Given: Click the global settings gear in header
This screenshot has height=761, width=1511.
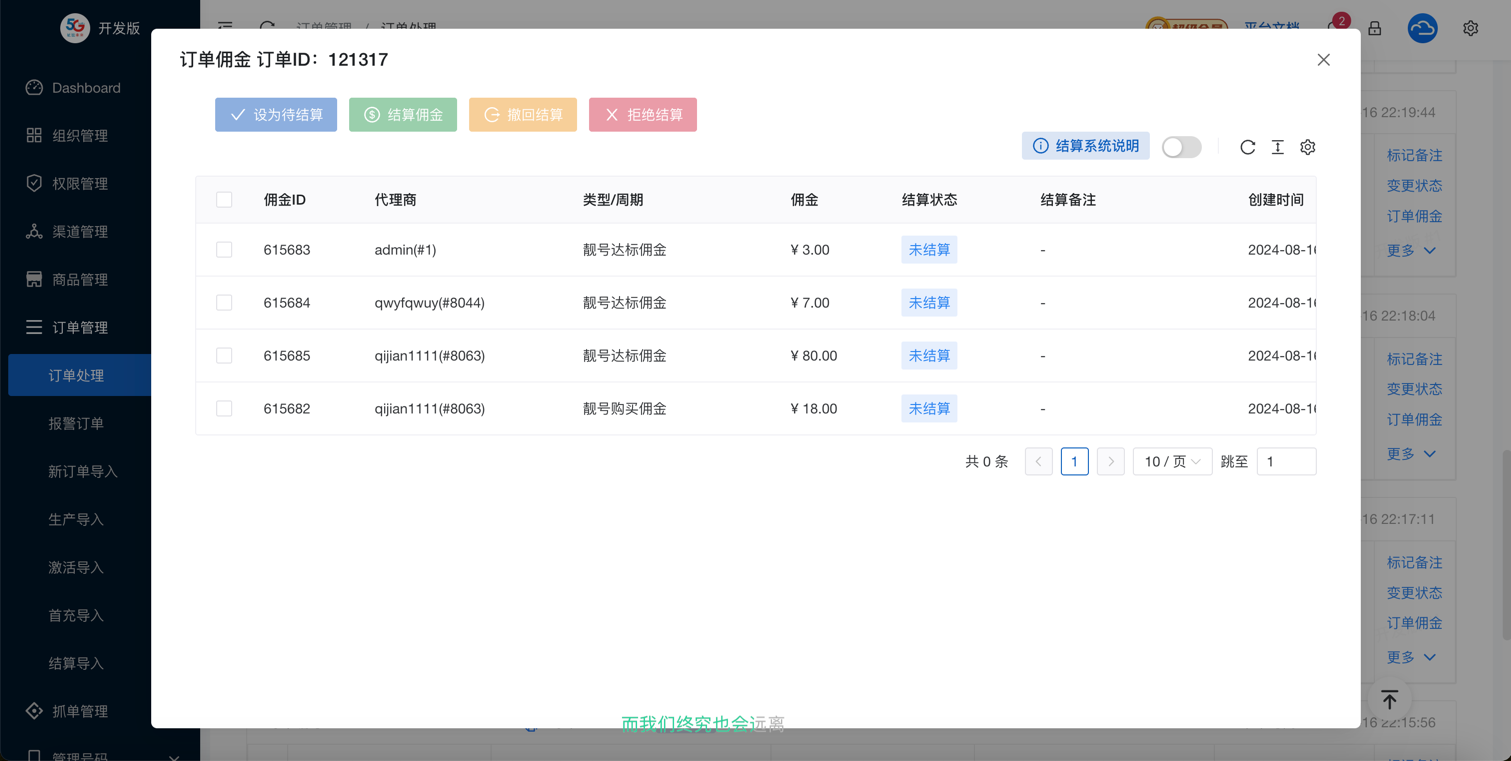Looking at the screenshot, I should (x=1470, y=29).
